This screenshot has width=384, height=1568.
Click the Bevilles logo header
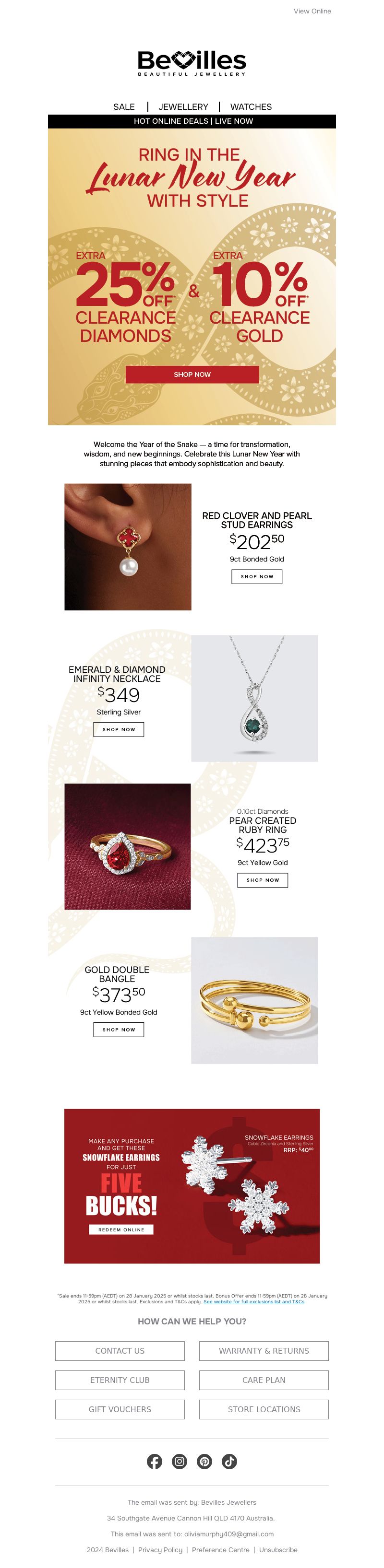[192, 63]
